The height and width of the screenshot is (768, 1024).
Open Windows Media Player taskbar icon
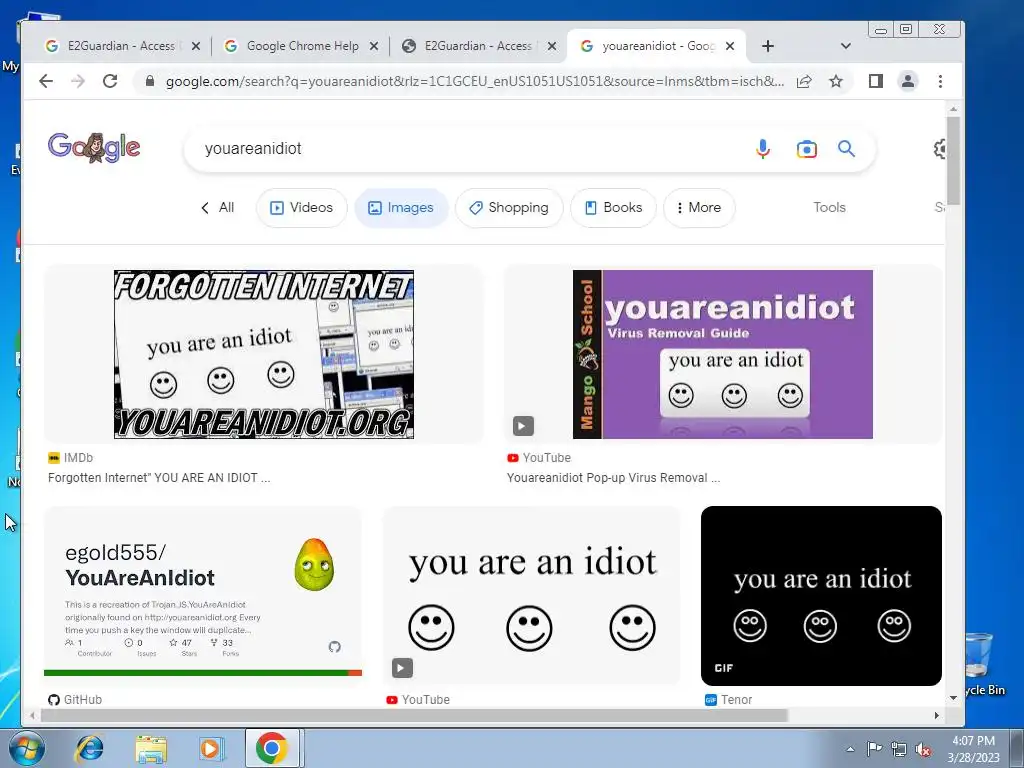(210, 748)
